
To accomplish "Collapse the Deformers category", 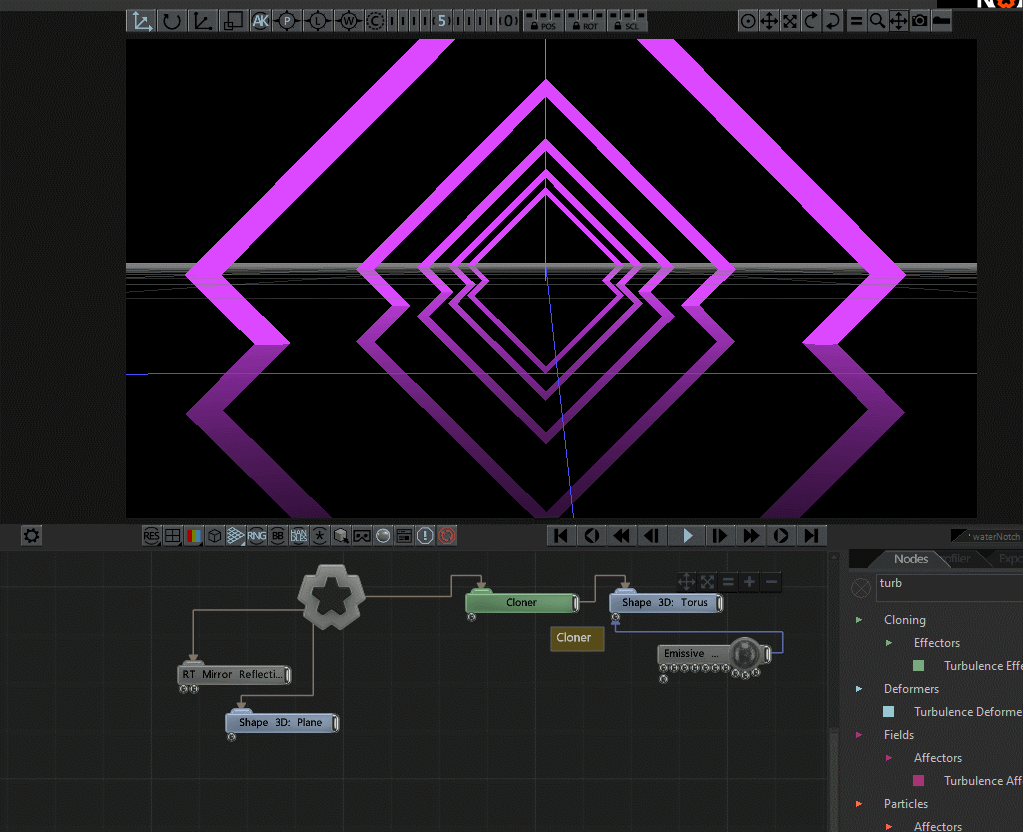I will click(x=859, y=689).
